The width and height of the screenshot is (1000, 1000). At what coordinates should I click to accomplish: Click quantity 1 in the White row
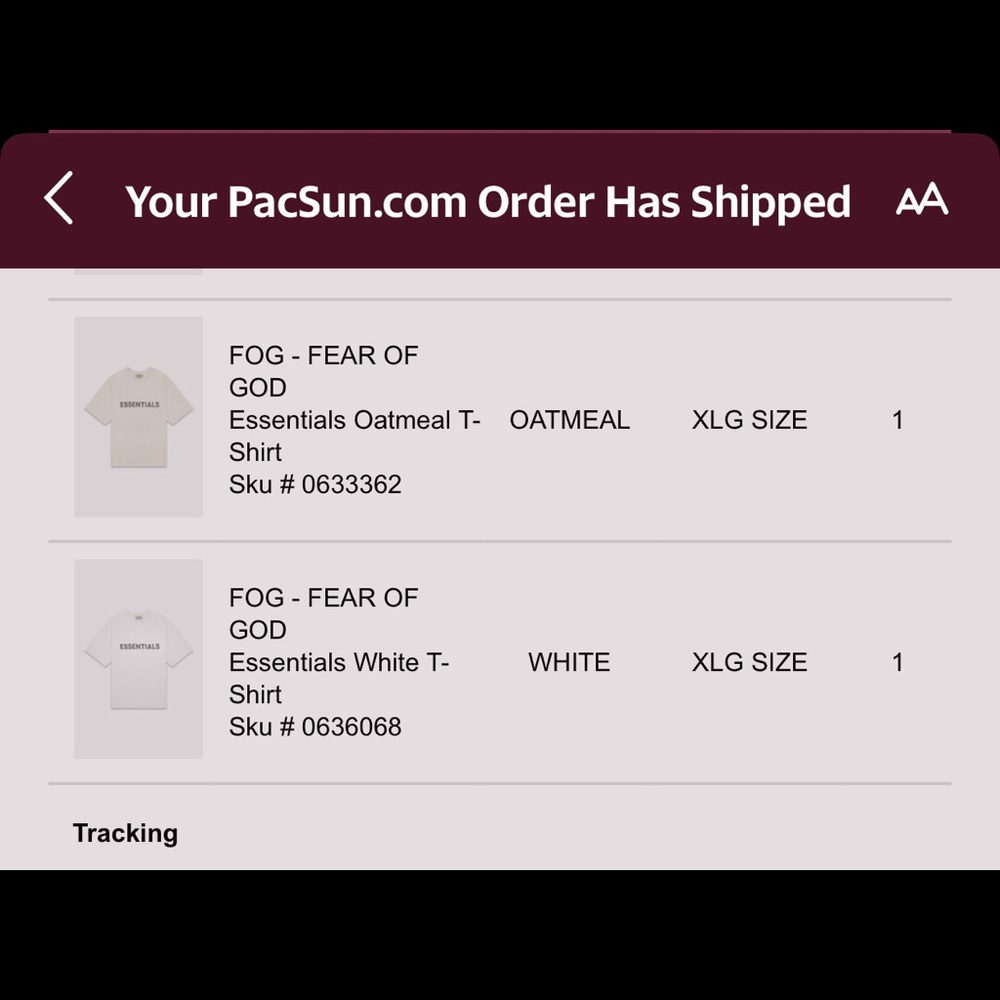pyautogui.click(x=897, y=663)
